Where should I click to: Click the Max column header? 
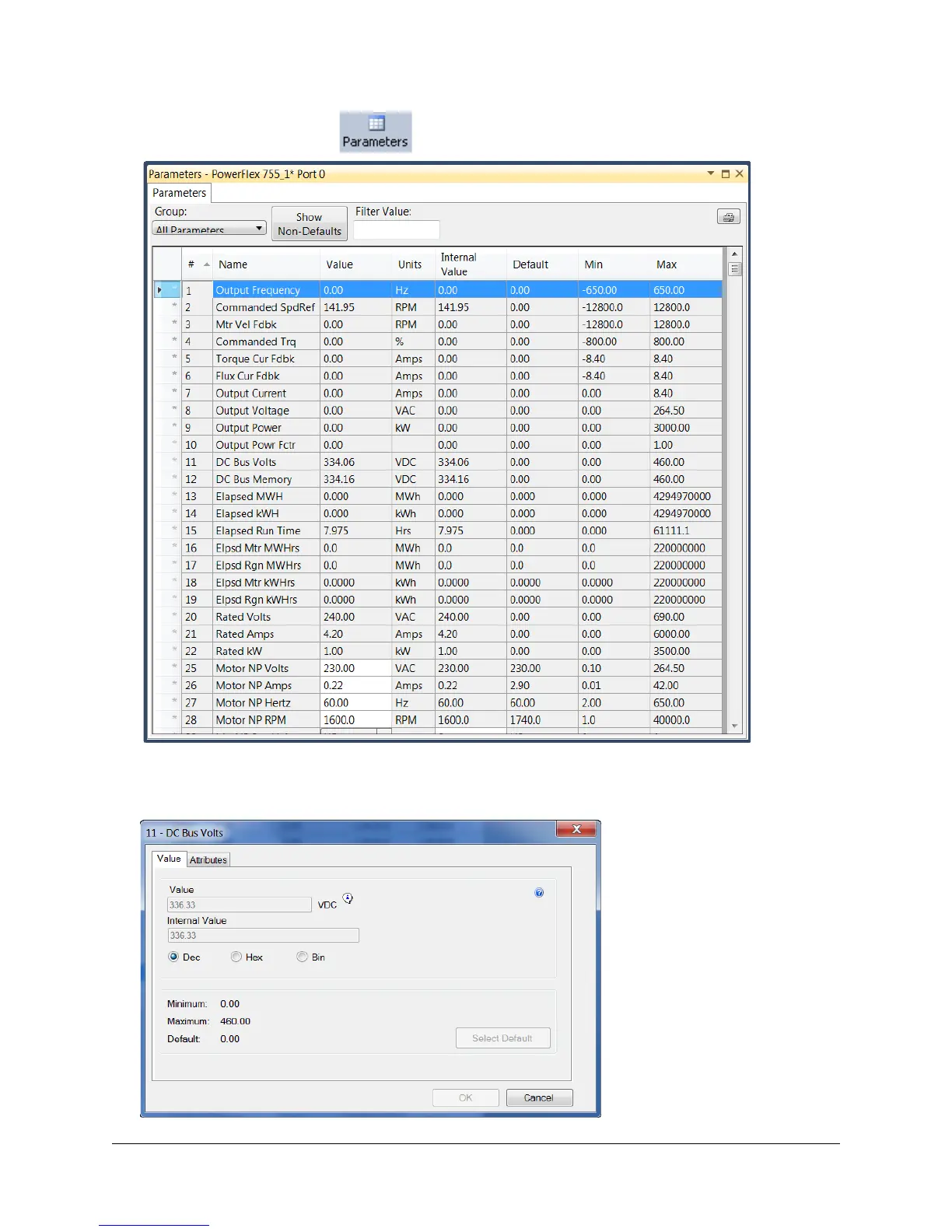click(x=685, y=264)
